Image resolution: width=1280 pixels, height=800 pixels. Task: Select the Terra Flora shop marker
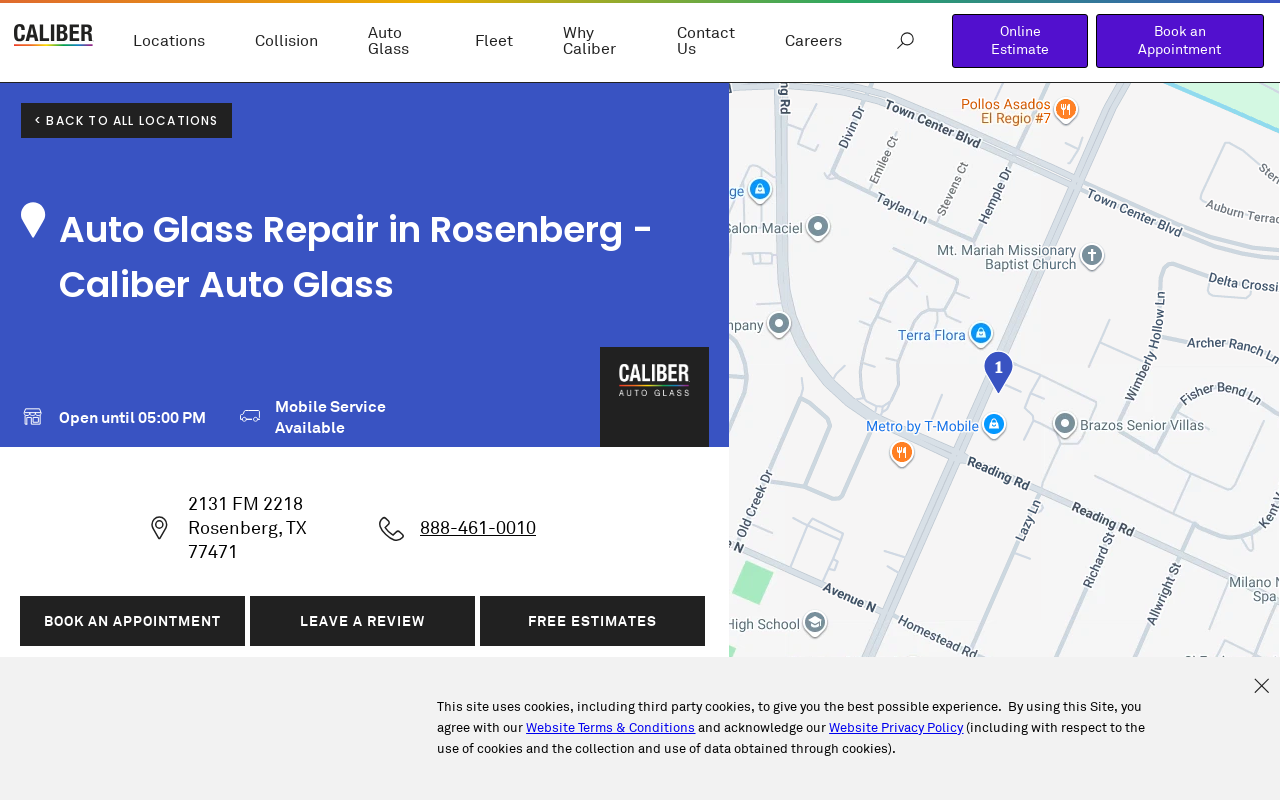tap(981, 334)
